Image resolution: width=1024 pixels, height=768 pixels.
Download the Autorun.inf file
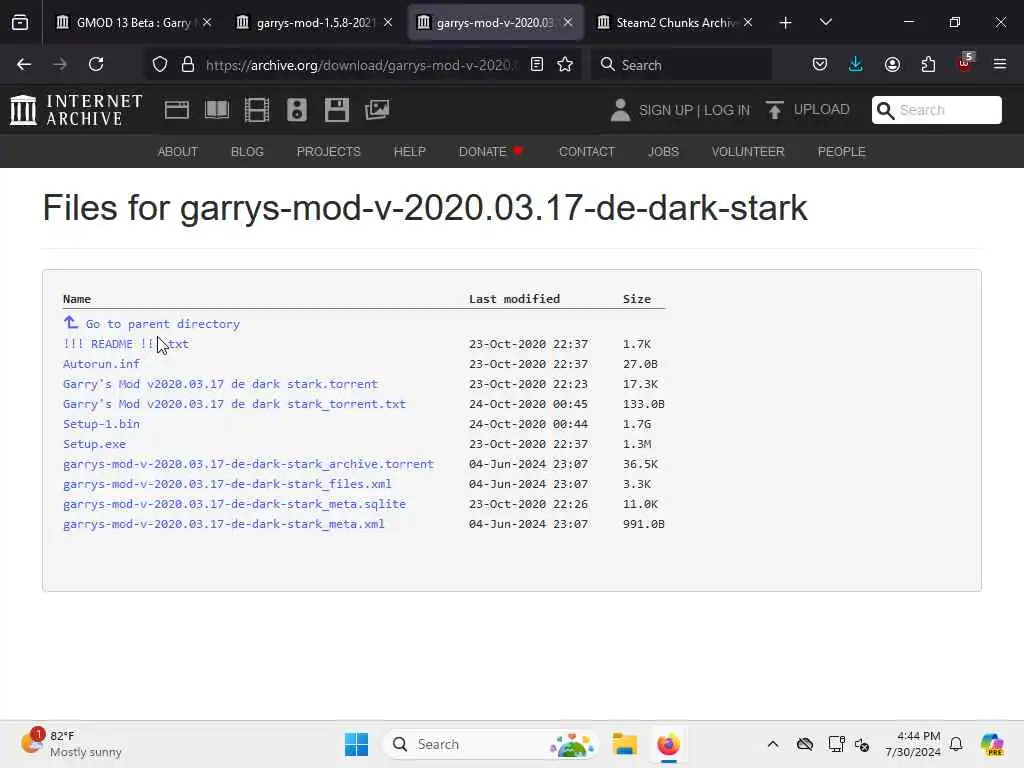[101, 364]
